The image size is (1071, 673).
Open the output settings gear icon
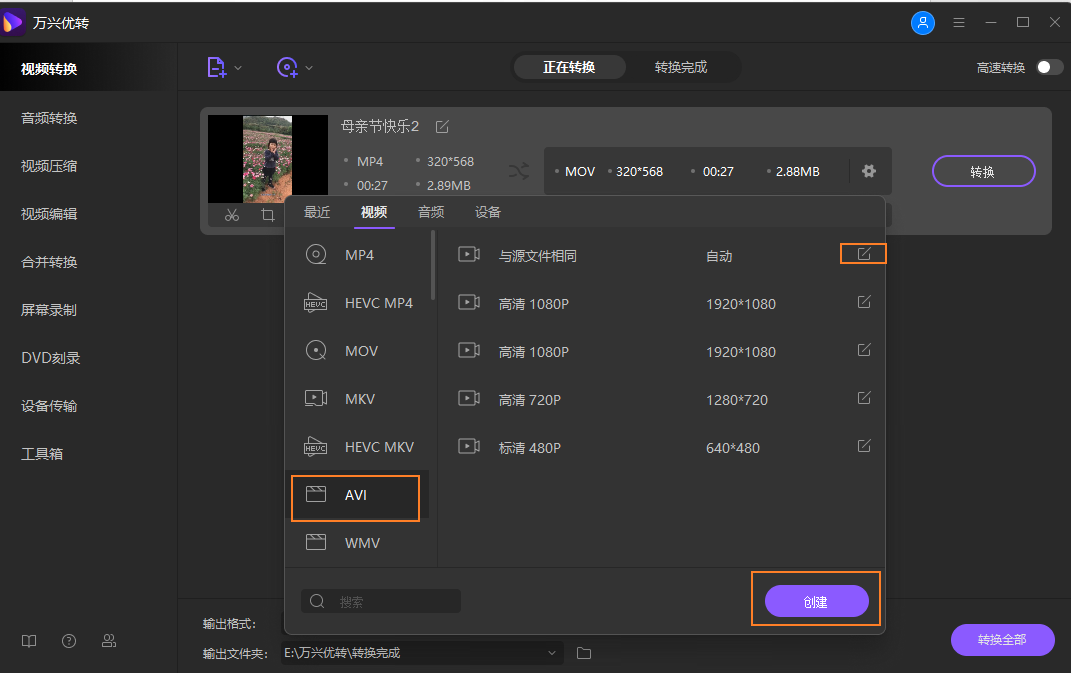[x=868, y=170]
